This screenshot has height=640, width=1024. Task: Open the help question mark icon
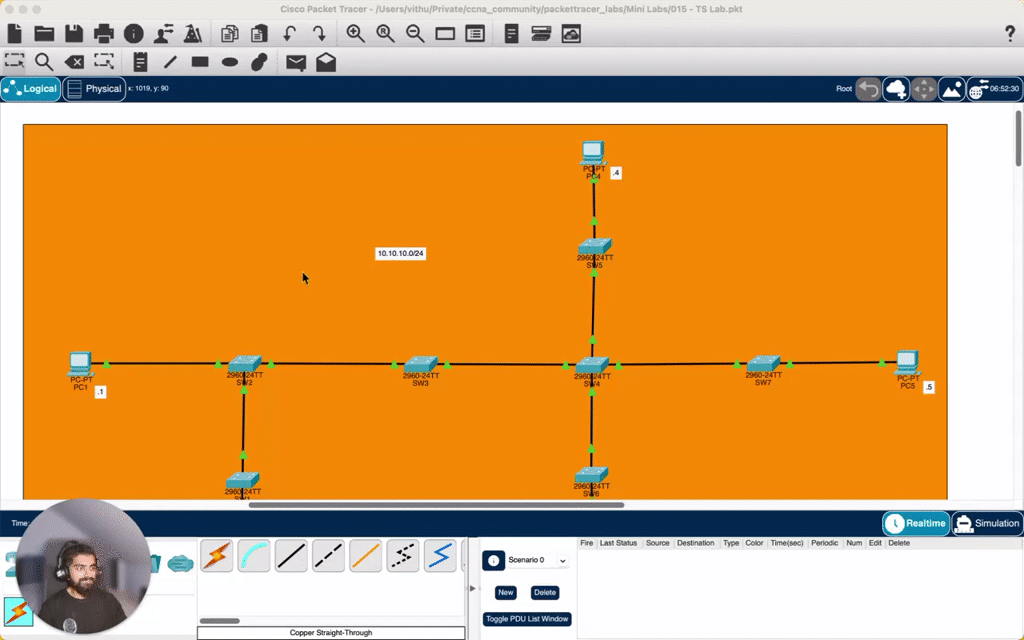(x=1010, y=34)
